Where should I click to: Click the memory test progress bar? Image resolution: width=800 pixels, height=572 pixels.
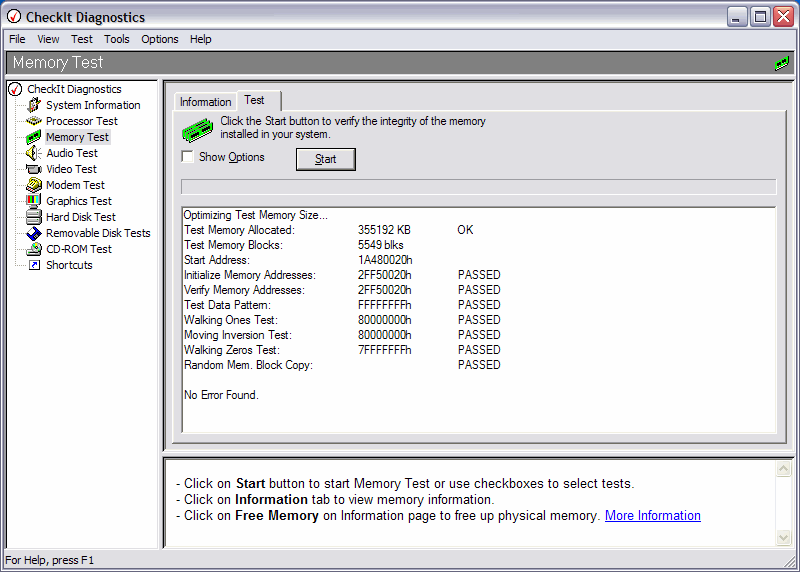point(479,187)
